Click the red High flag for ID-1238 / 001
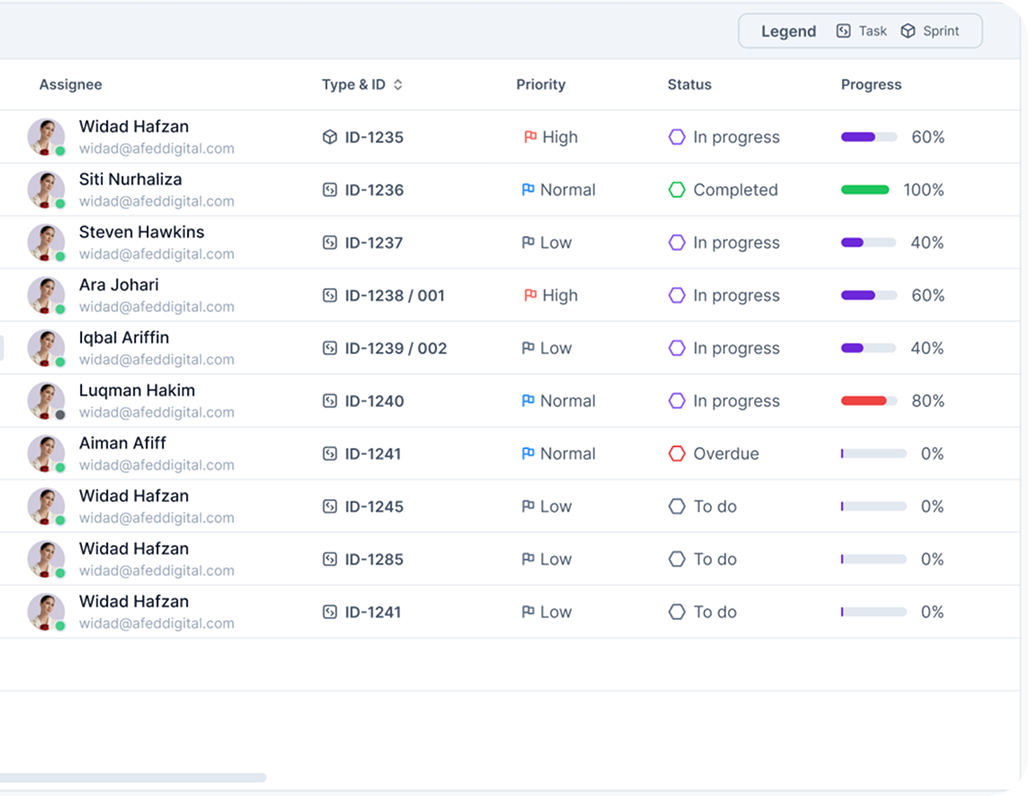 (x=530, y=296)
